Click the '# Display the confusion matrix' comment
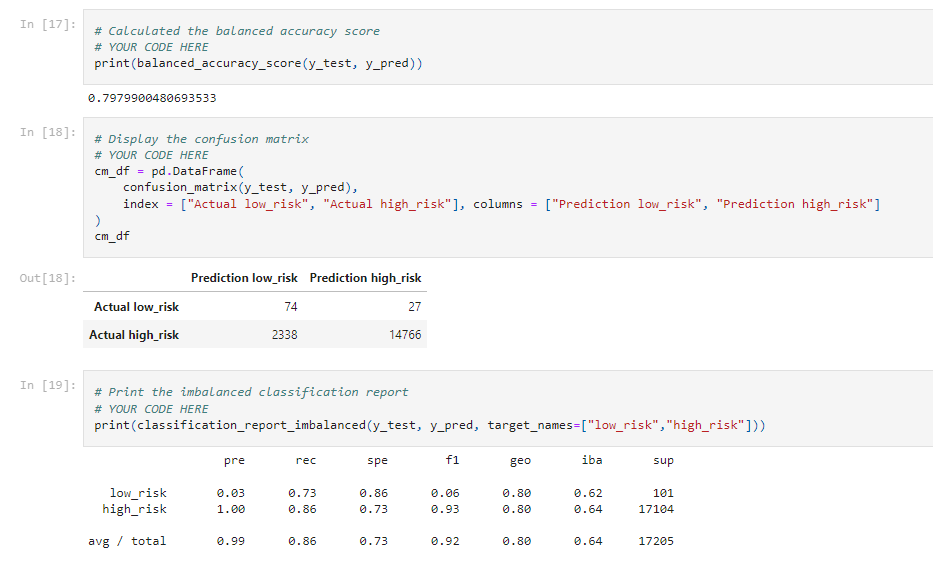The image size is (933, 565). pos(202,139)
